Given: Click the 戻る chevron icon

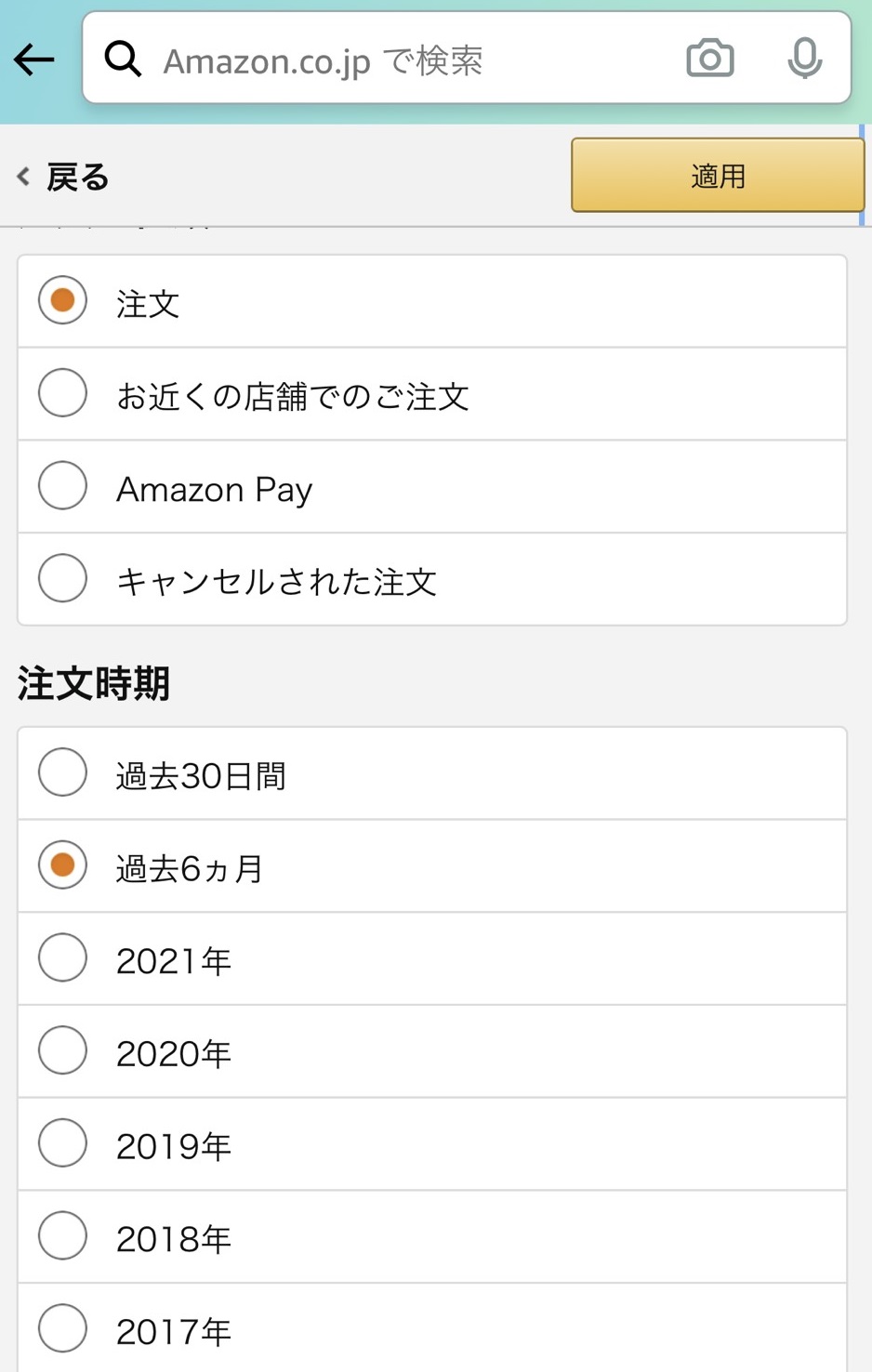Looking at the screenshot, I should coord(23,177).
